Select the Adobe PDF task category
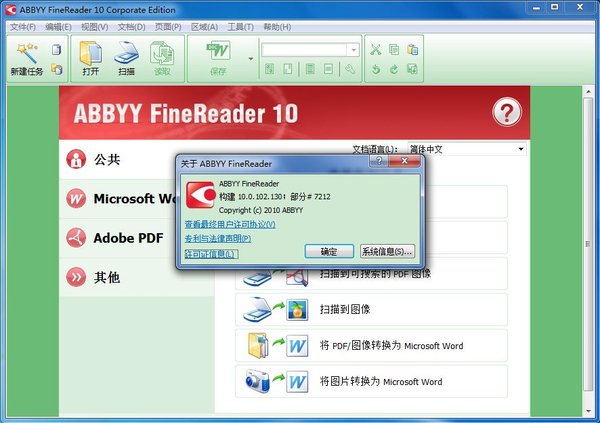 click(x=117, y=238)
